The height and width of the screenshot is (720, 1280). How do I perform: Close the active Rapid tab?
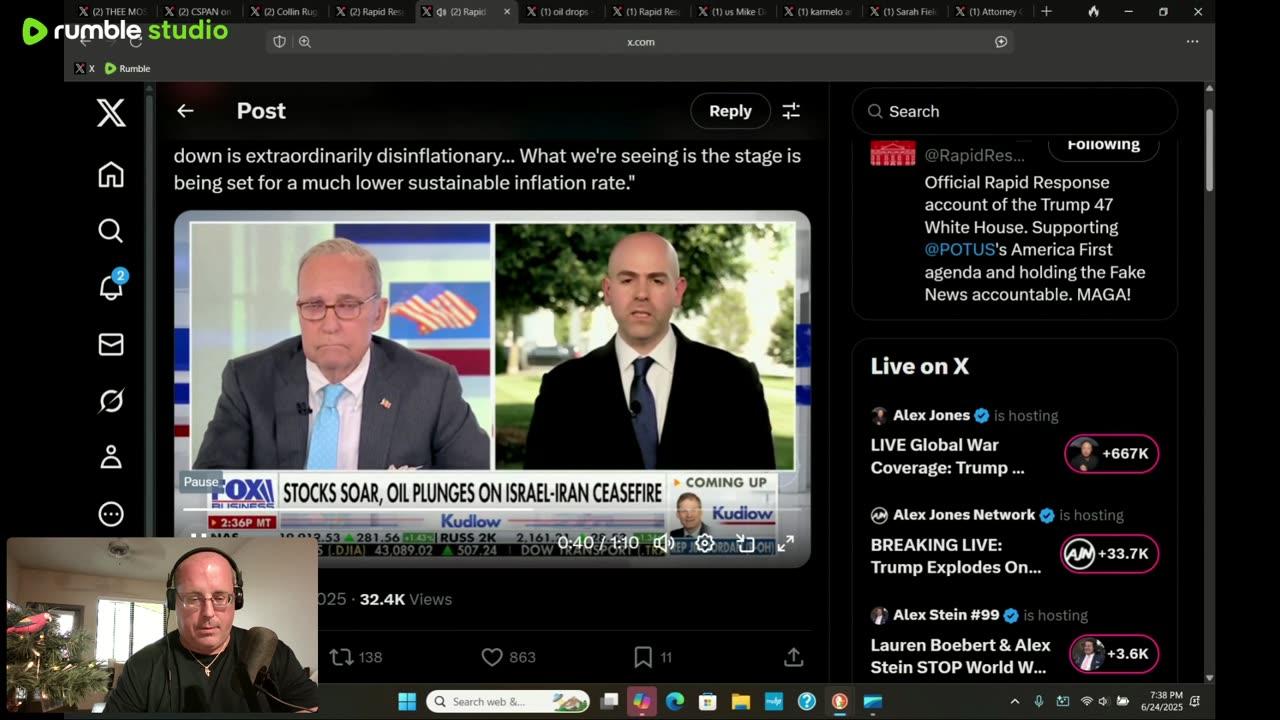coord(506,12)
